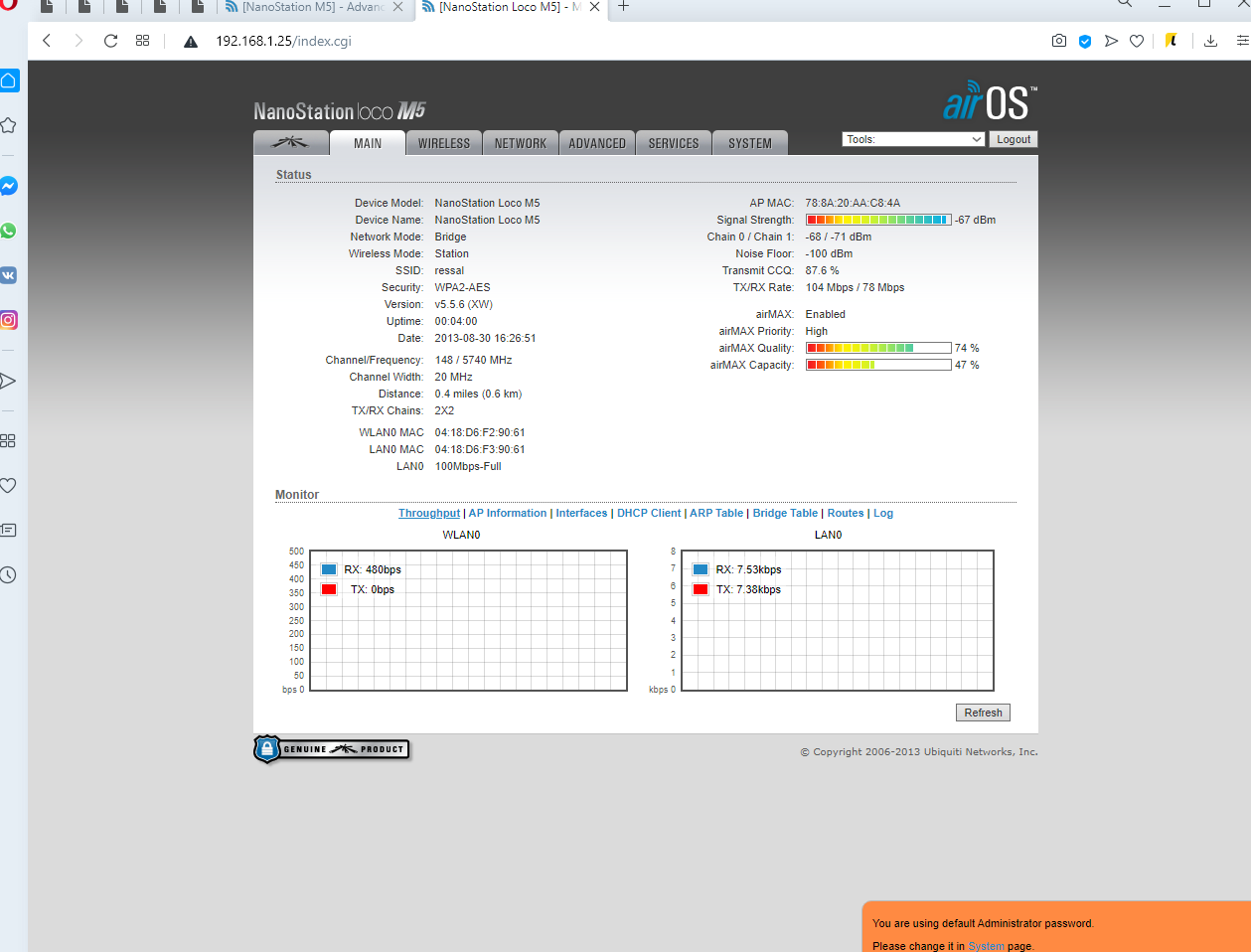The image size is (1251, 952).
Task: Open the history clock in the sidebar
Action: pyautogui.click(x=8, y=575)
